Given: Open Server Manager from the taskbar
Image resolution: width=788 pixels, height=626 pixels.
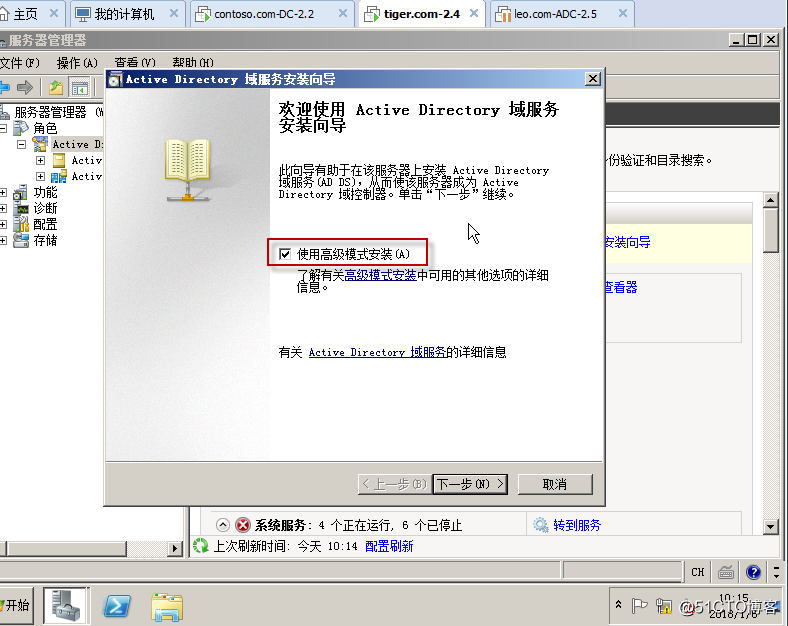Looking at the screenshot, I should point(66,605).
